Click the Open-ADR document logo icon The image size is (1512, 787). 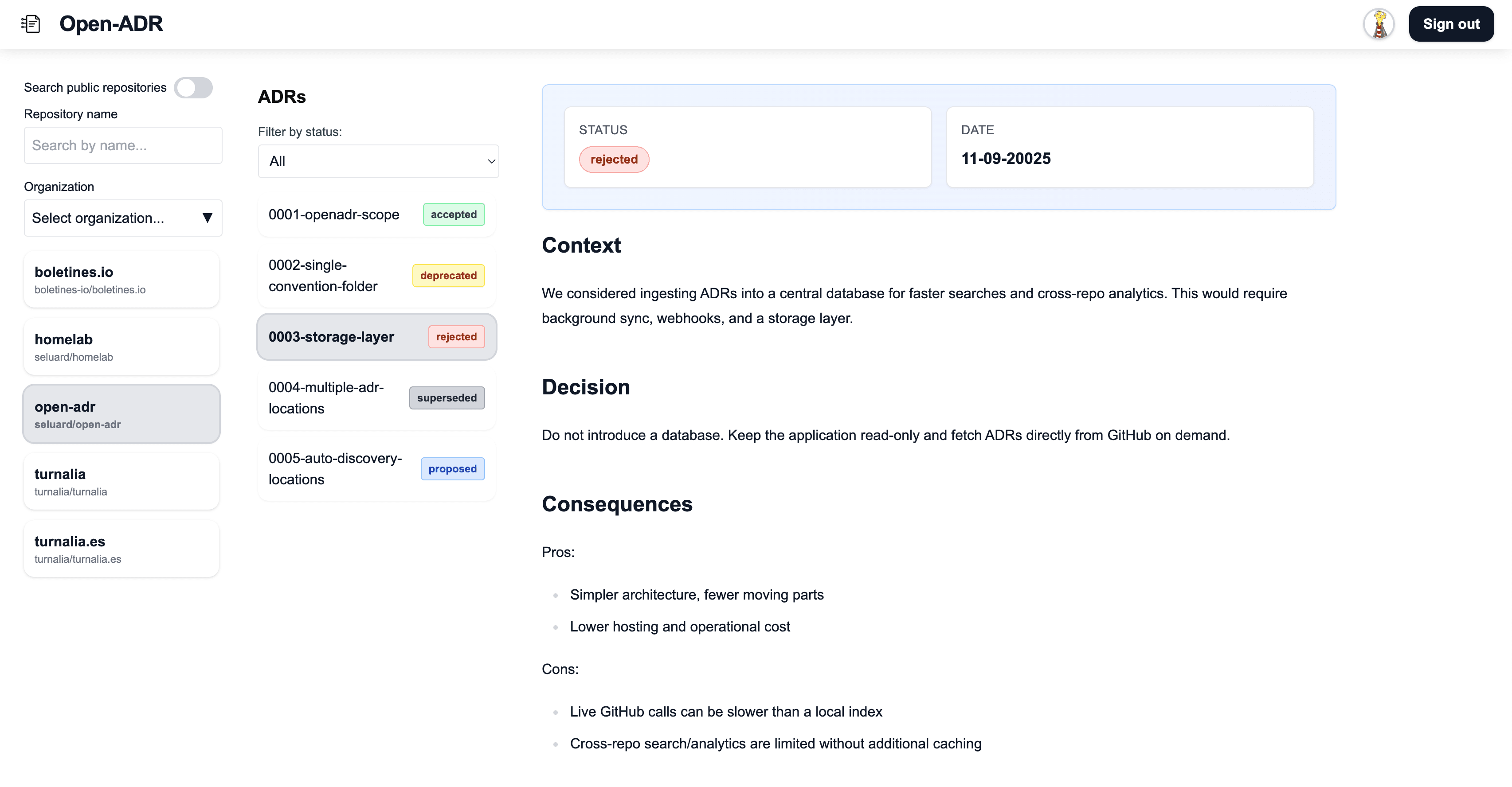tap(31, 23)
